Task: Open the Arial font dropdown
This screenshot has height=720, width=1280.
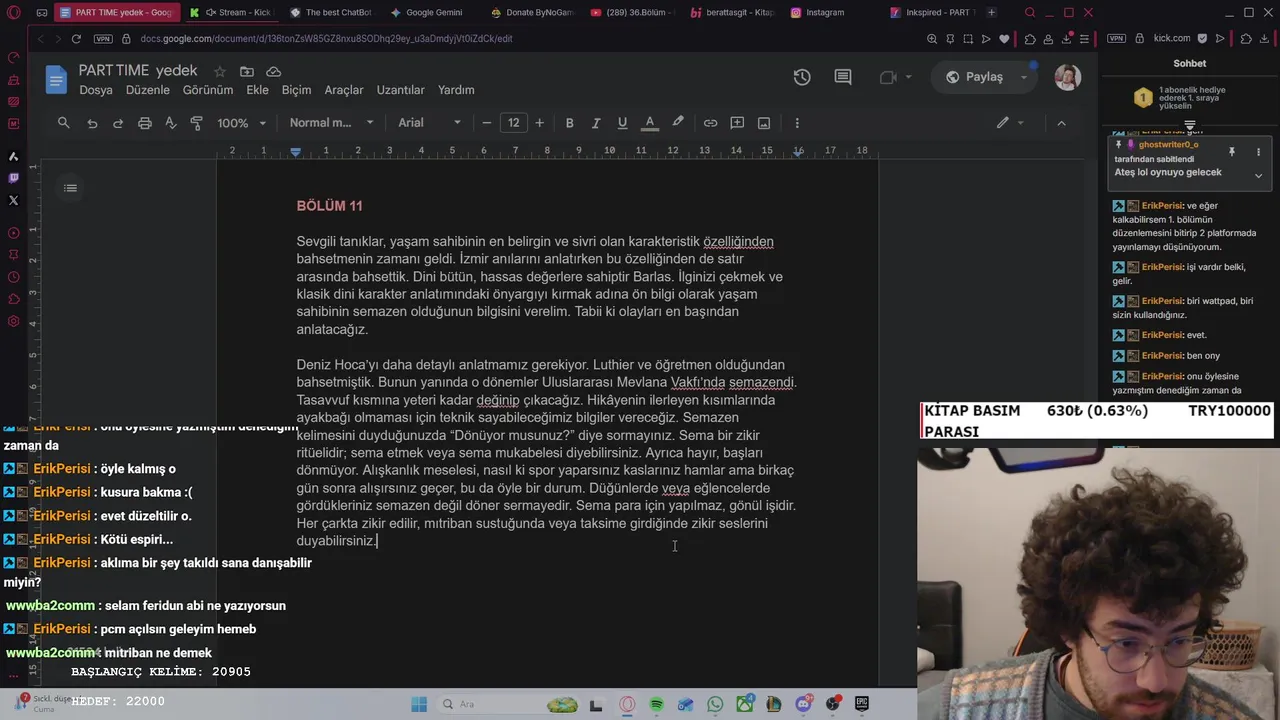Action: pyautogui.click(x=430, y=123)
